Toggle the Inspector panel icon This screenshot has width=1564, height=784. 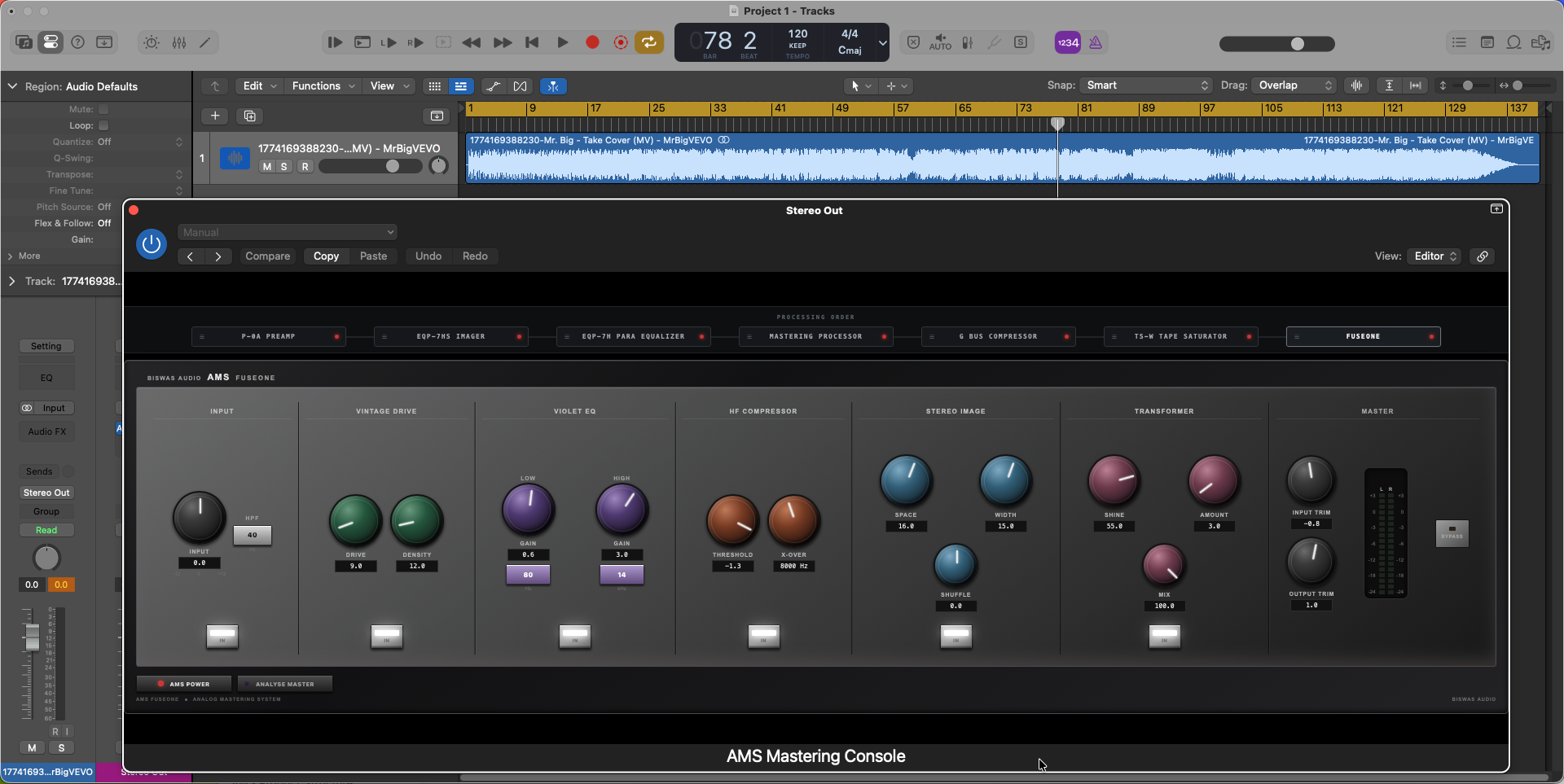(51, 42)
